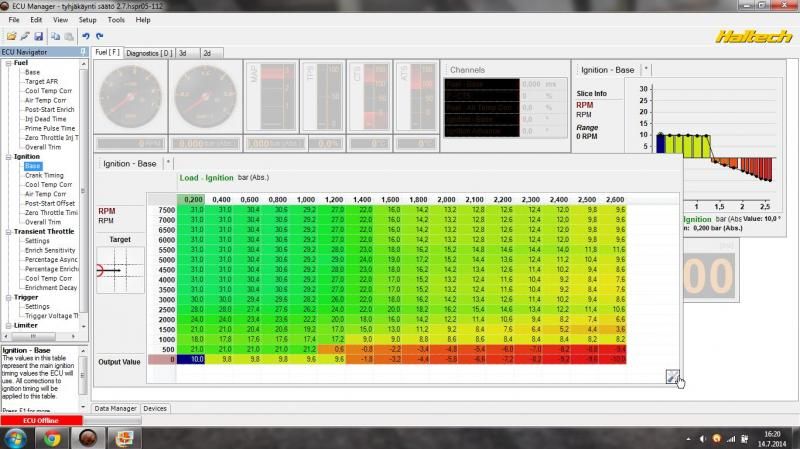Image resolution: width=800 pixels, height=449 pixels.
Task: Open the Setup menu
Action: pos(88,19)
